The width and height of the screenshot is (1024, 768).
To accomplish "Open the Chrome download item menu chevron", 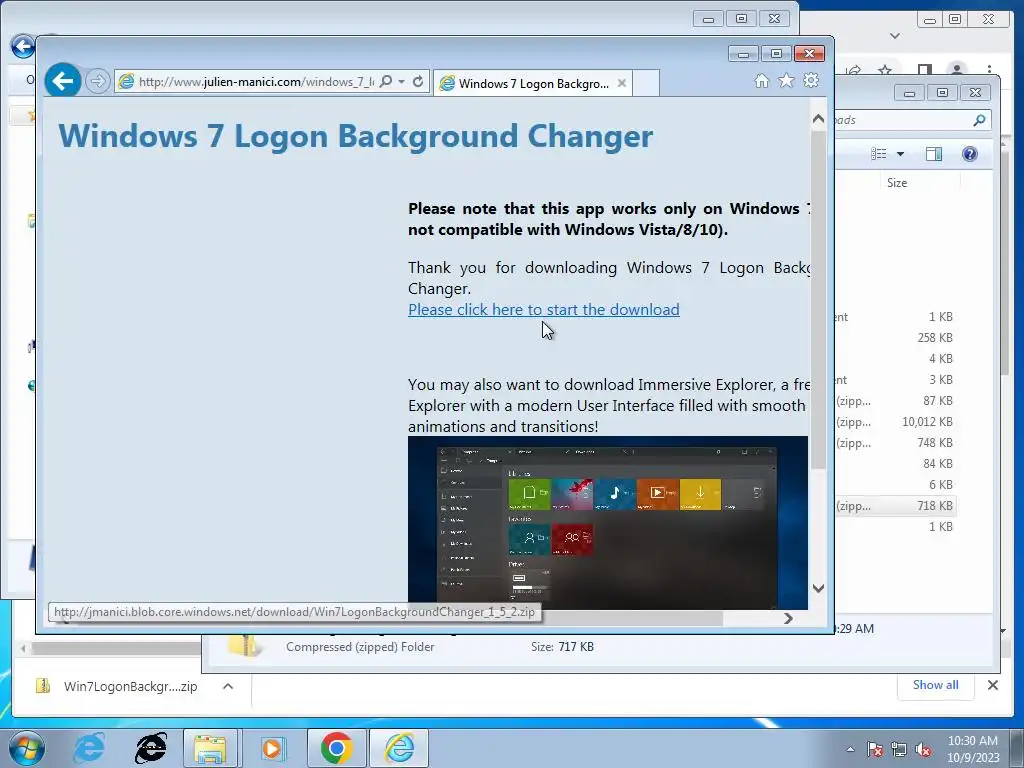I will pyautogui.click(x=228, y=686).
